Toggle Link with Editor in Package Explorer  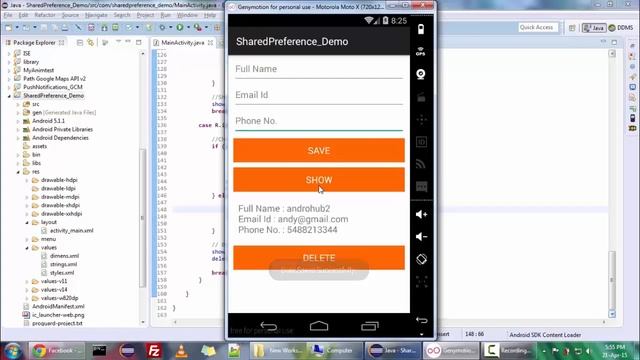(x=91, y=42)
